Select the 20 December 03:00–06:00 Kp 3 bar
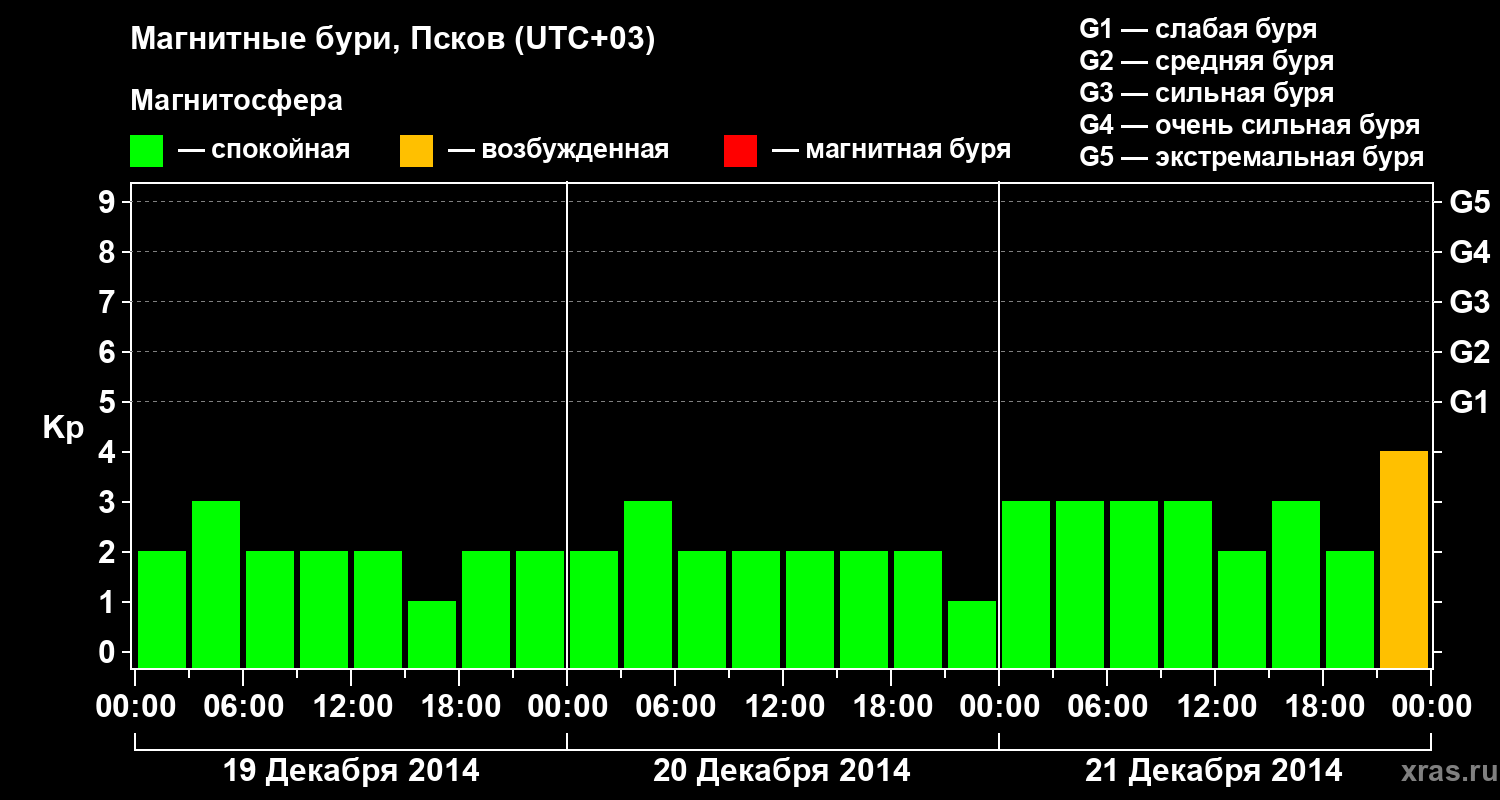The width and height of the screenshot is (1500, 800). [648, 585]
